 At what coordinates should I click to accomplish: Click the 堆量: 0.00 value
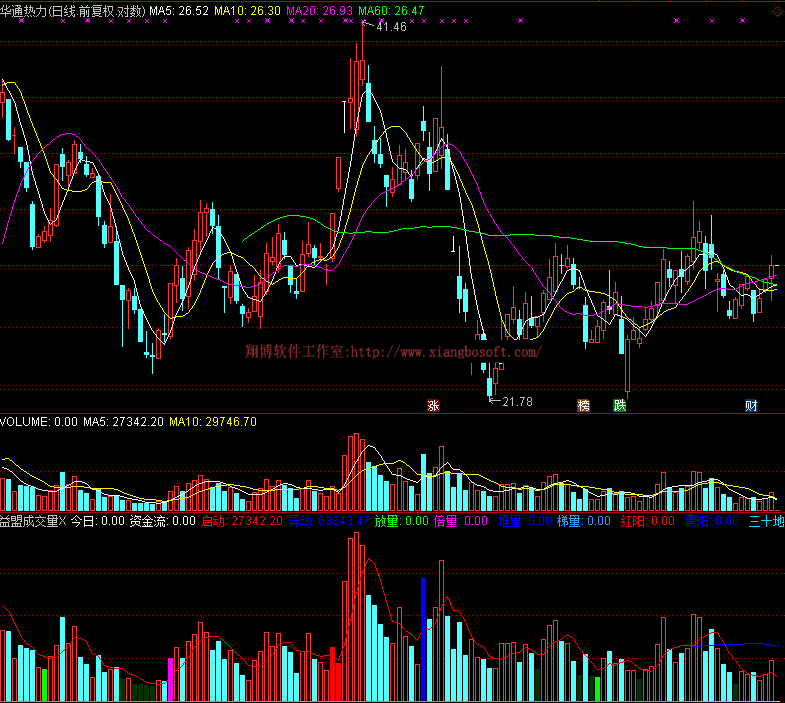click(x=525, y=521)
